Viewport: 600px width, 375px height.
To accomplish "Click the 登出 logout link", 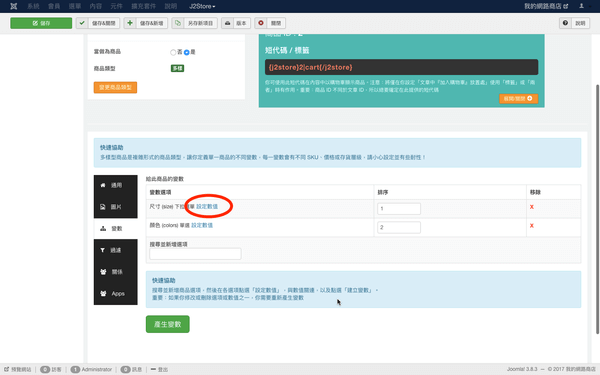I will (160, 369).
